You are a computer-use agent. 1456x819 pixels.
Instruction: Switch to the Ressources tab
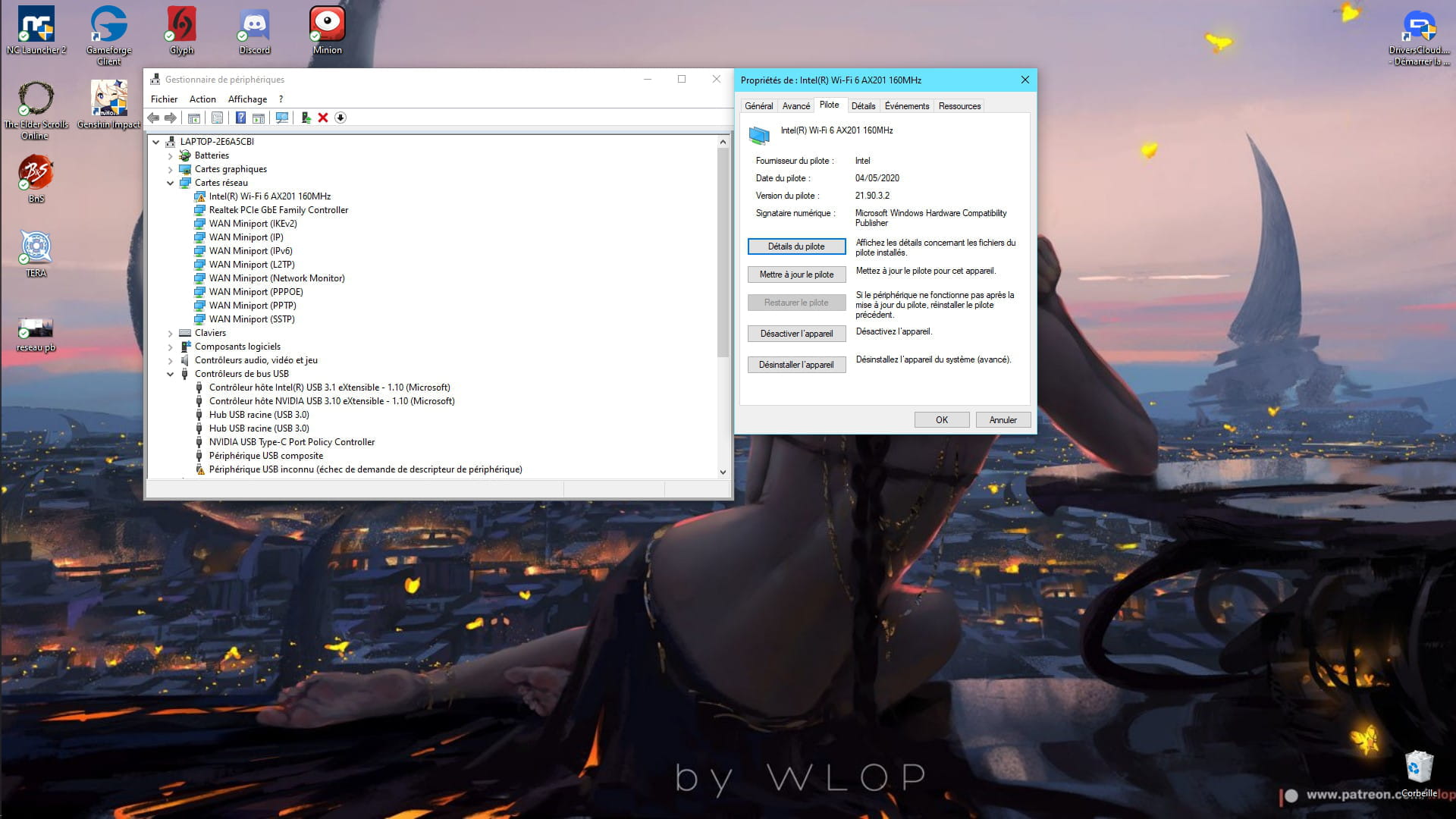point(959,106)
